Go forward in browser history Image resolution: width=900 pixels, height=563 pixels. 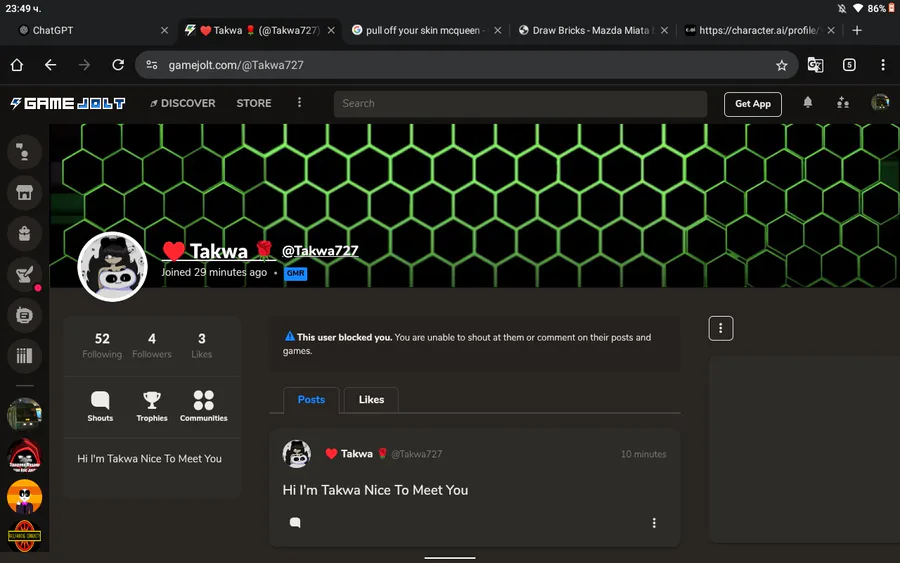pos(84,65)
